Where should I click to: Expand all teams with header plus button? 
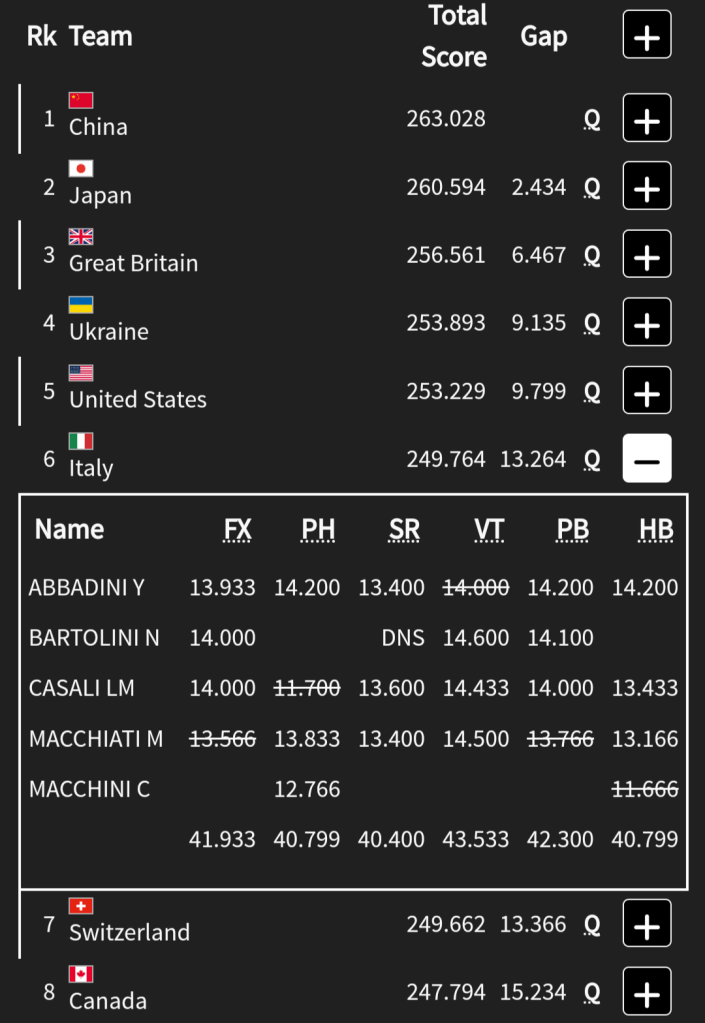[x=647, y=37]
